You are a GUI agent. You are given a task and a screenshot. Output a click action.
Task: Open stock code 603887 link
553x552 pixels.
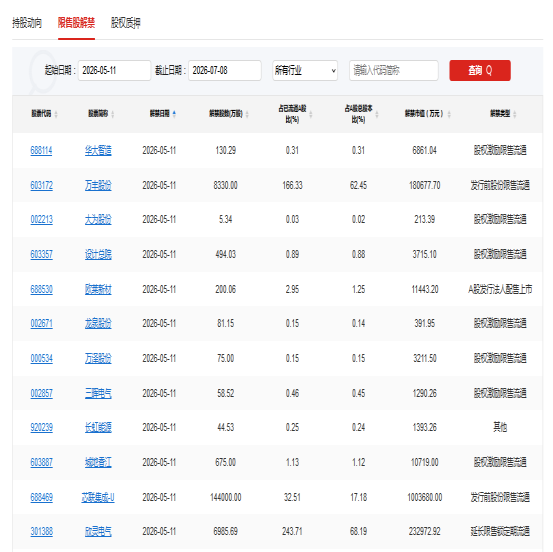pos(42,462)
